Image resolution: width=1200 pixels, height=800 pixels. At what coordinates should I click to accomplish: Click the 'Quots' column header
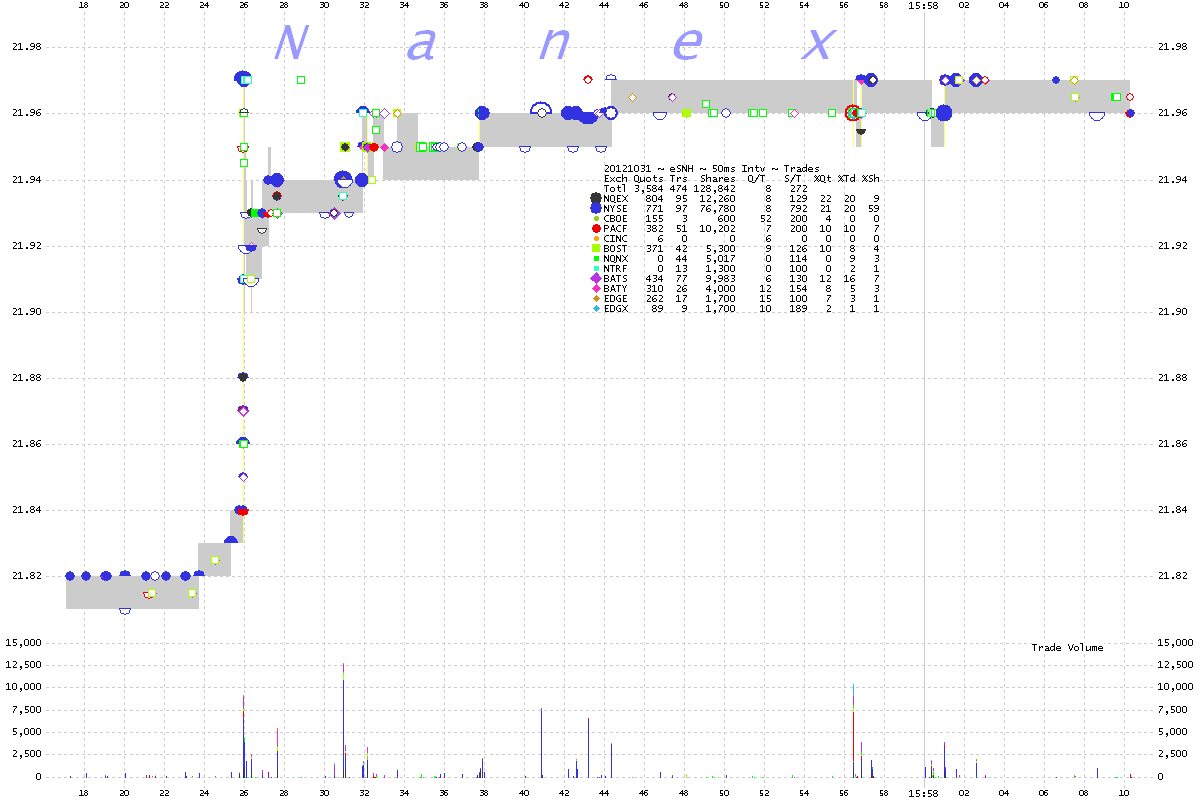coord(647,178)
